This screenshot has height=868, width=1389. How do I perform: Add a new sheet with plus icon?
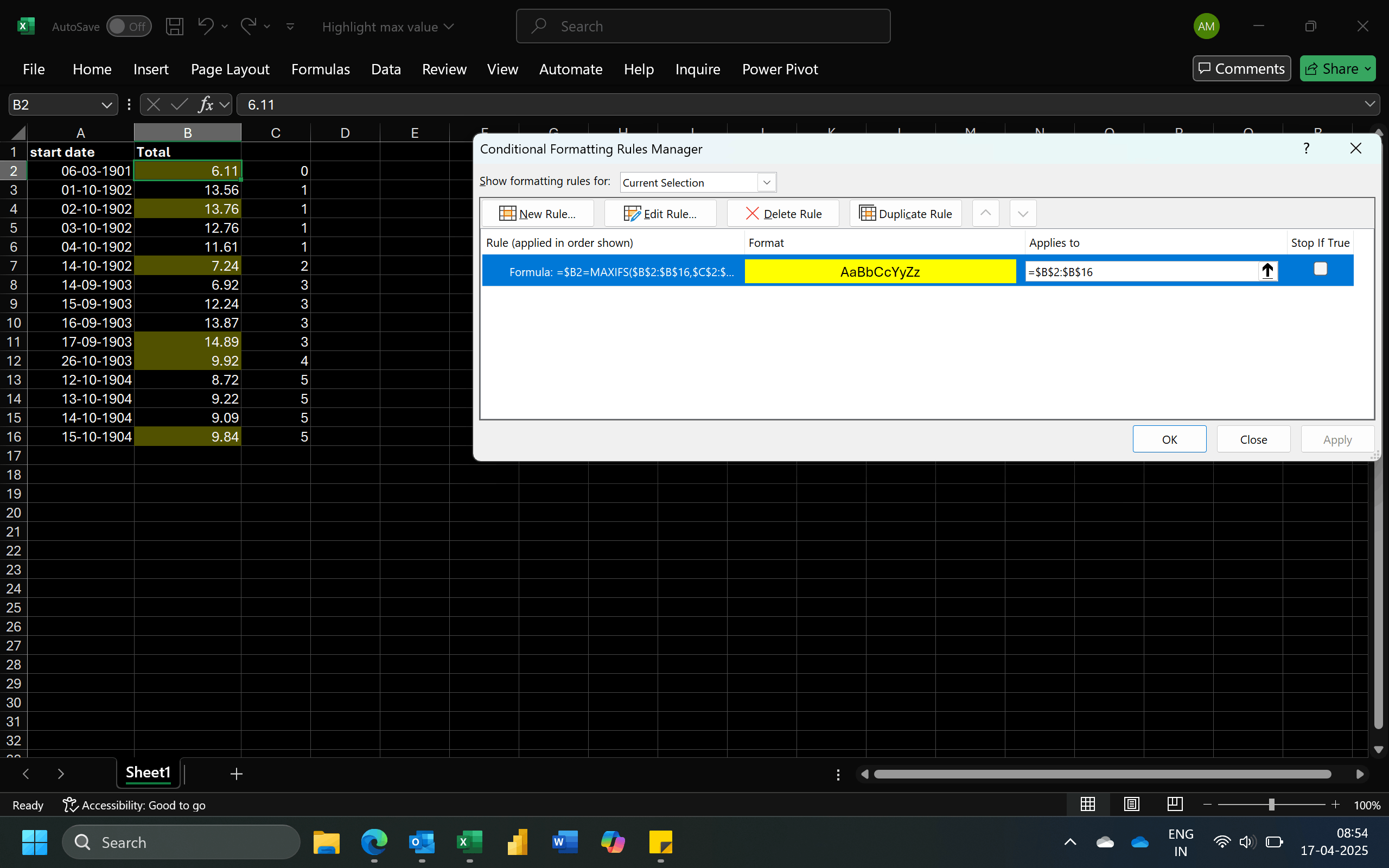pos(237,775)
